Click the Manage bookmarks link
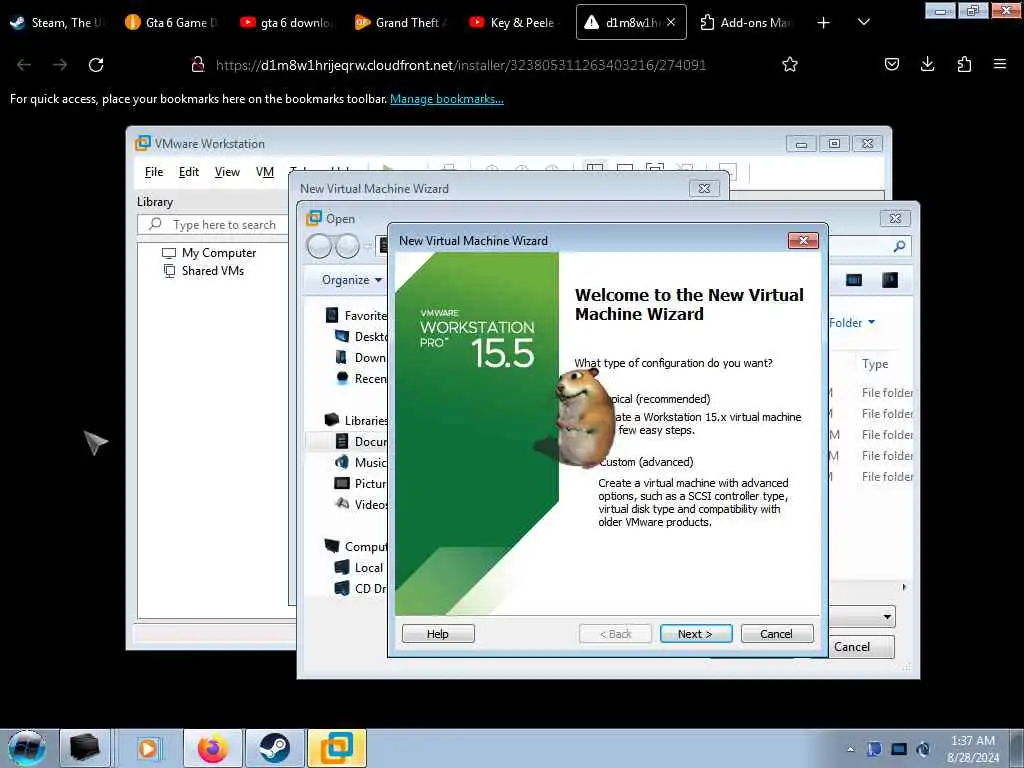This screenshot has width=1024, height=768. click(447, 99)
